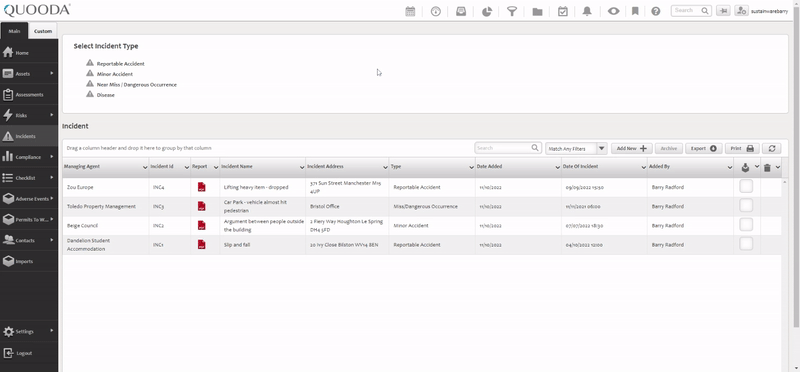Screen dimensions: 800x372
Task: Click the pin icon button beside top search
Action: pos(723,11)
